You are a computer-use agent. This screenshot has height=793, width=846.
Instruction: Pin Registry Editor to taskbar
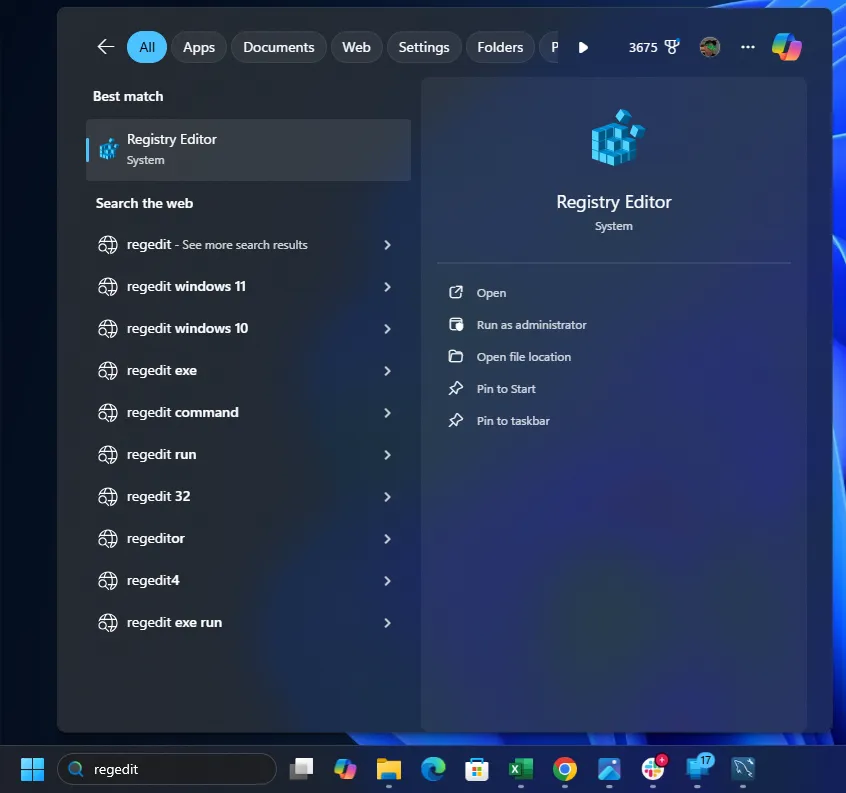coord(513,421)
